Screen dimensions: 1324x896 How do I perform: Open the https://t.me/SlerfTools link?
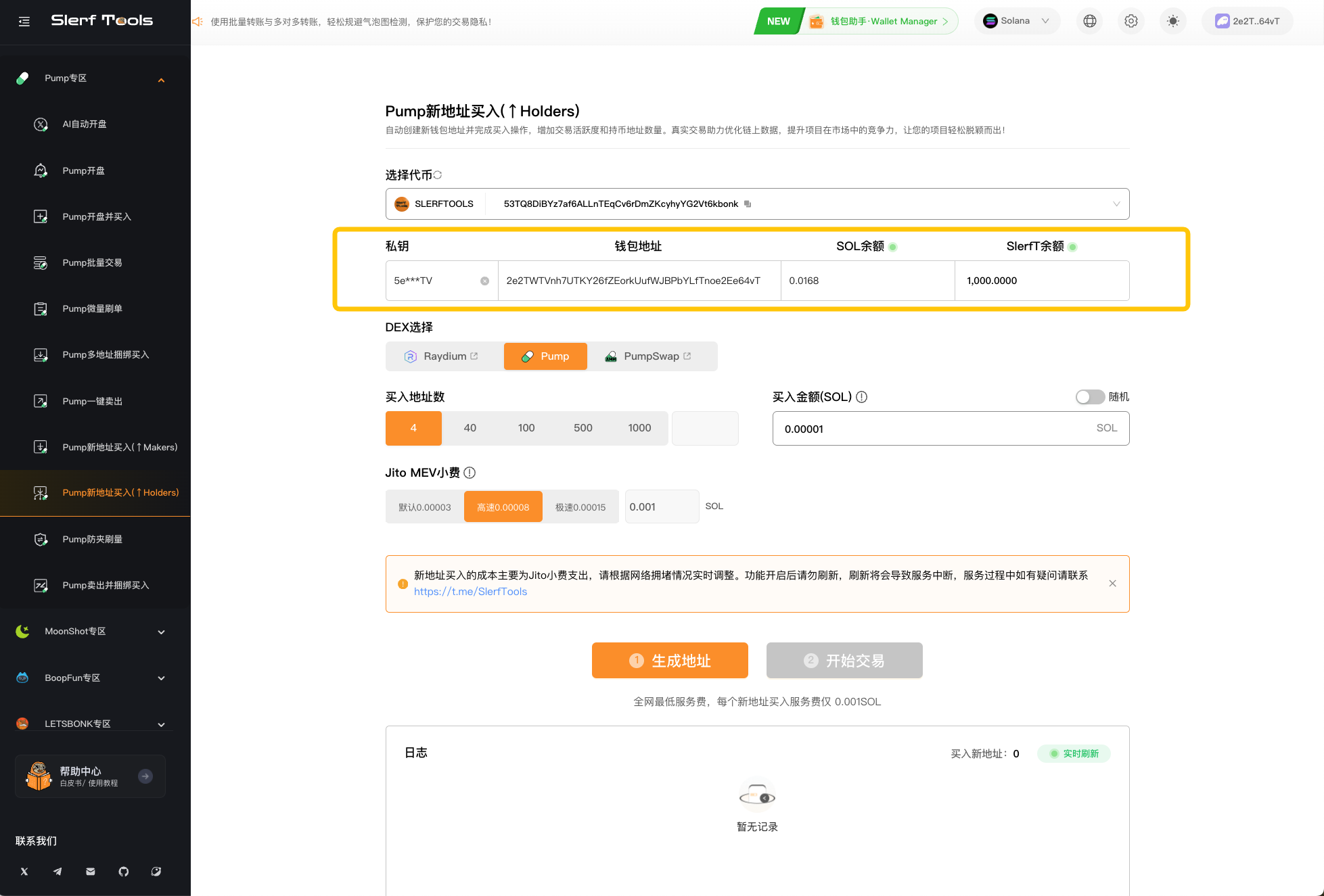point(470,592)
